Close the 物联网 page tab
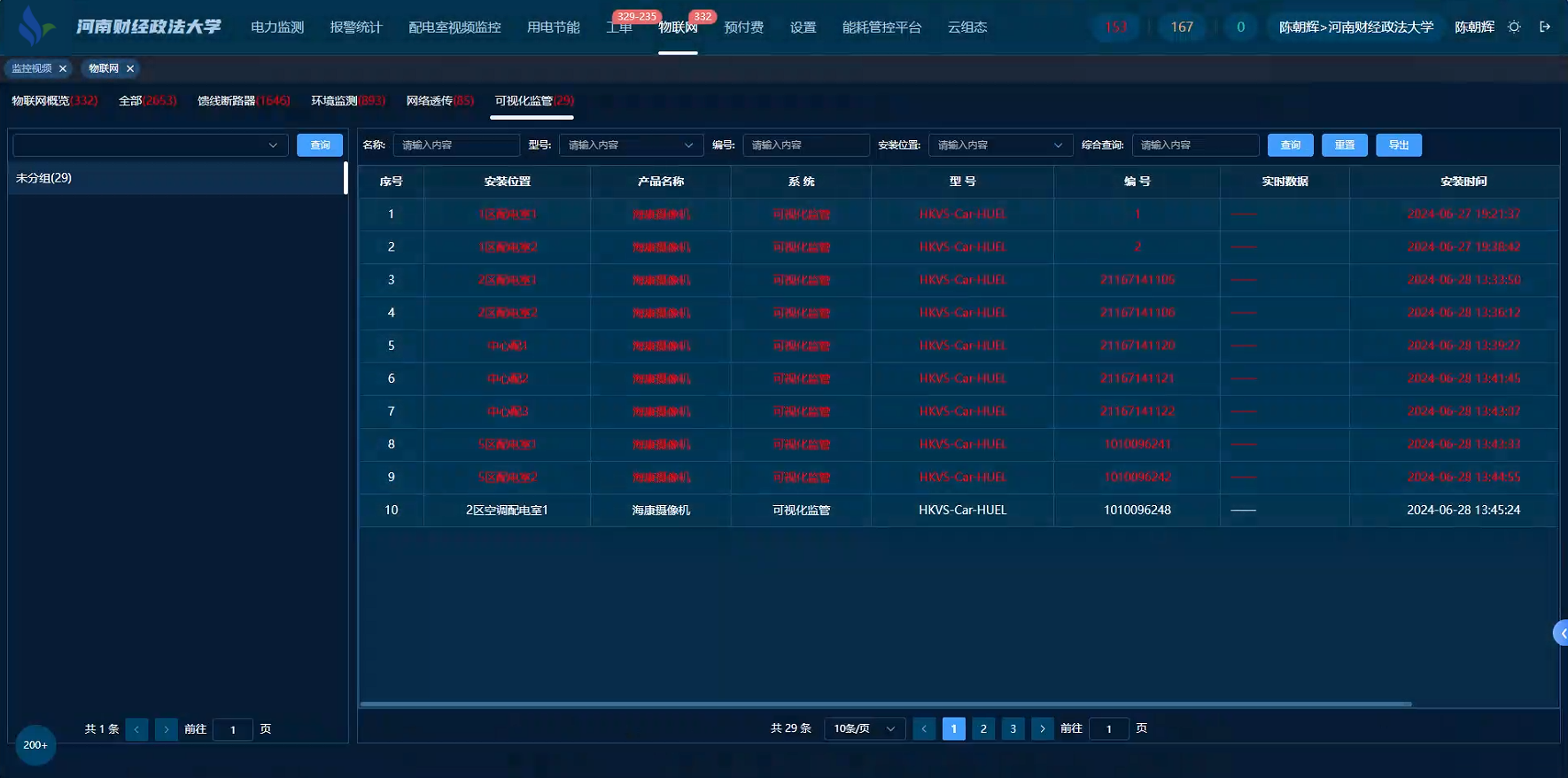The height and width of the screenshot is (778, 1568). [130, 68]
